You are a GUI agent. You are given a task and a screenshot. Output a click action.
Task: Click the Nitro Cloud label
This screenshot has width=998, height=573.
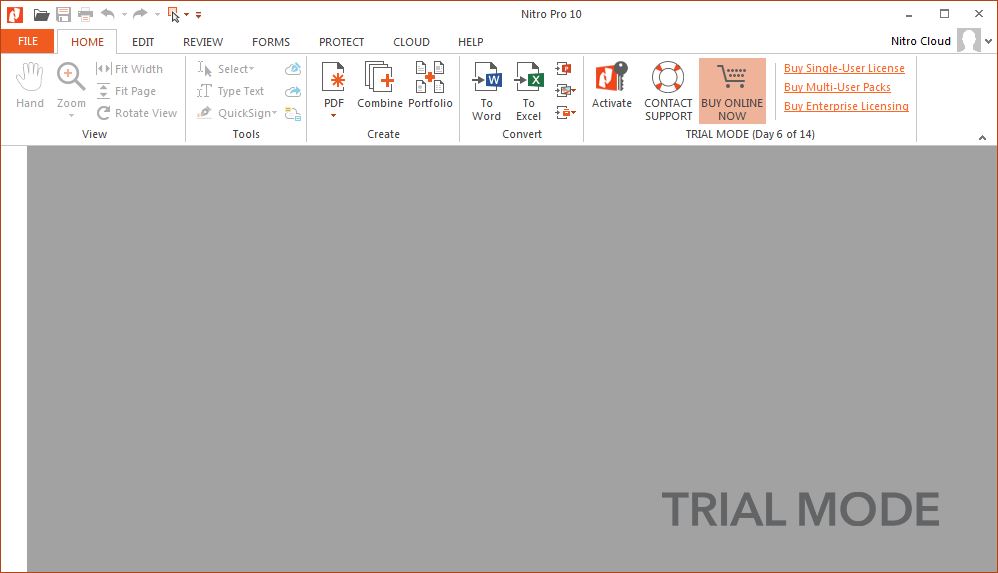coord(920,41)
